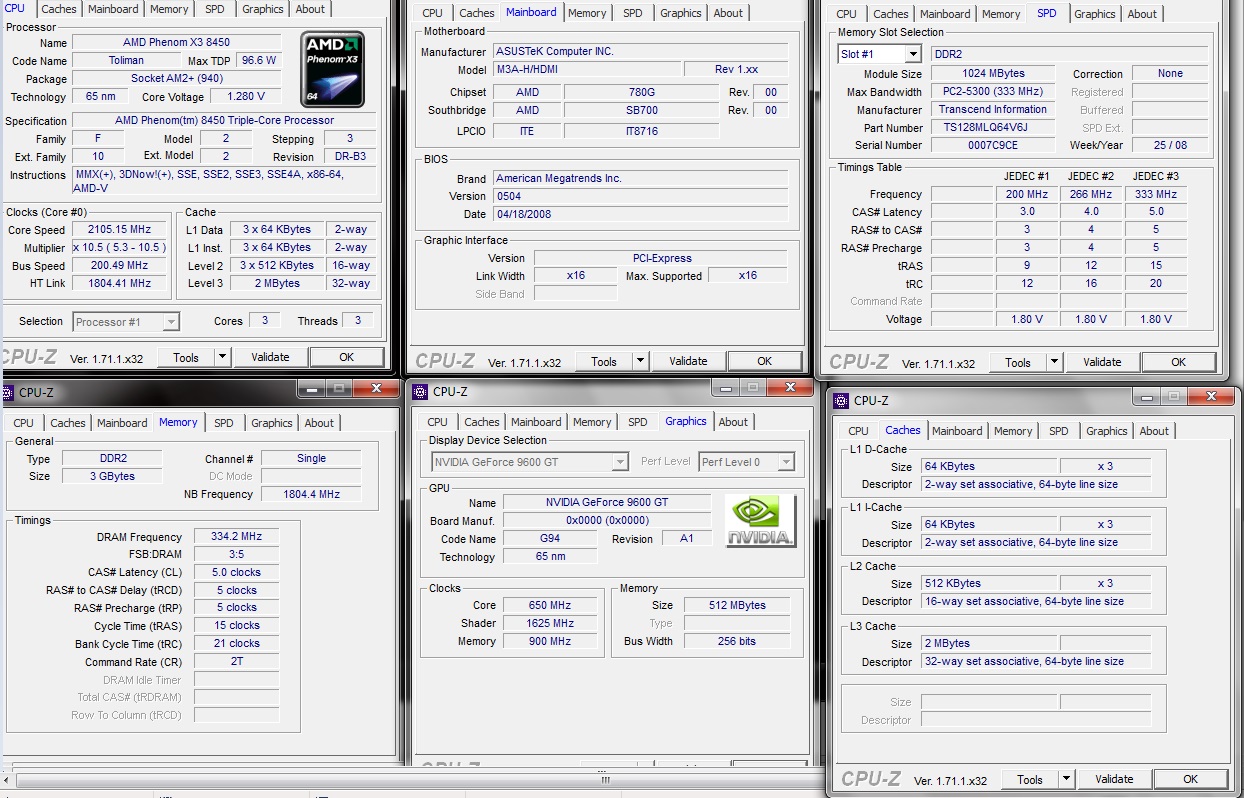This screenshot has width=1244, height=798.
Task: Open Tools dropdown arrow in CPU window
Action: point(223,357)
